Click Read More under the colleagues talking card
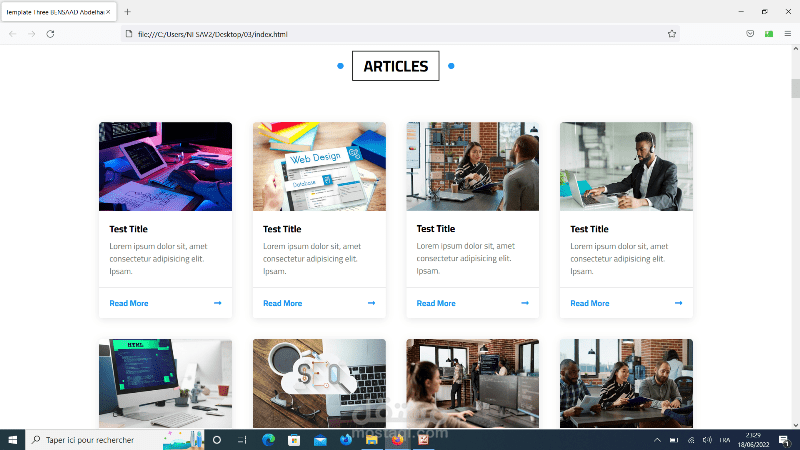 (436, 303)
